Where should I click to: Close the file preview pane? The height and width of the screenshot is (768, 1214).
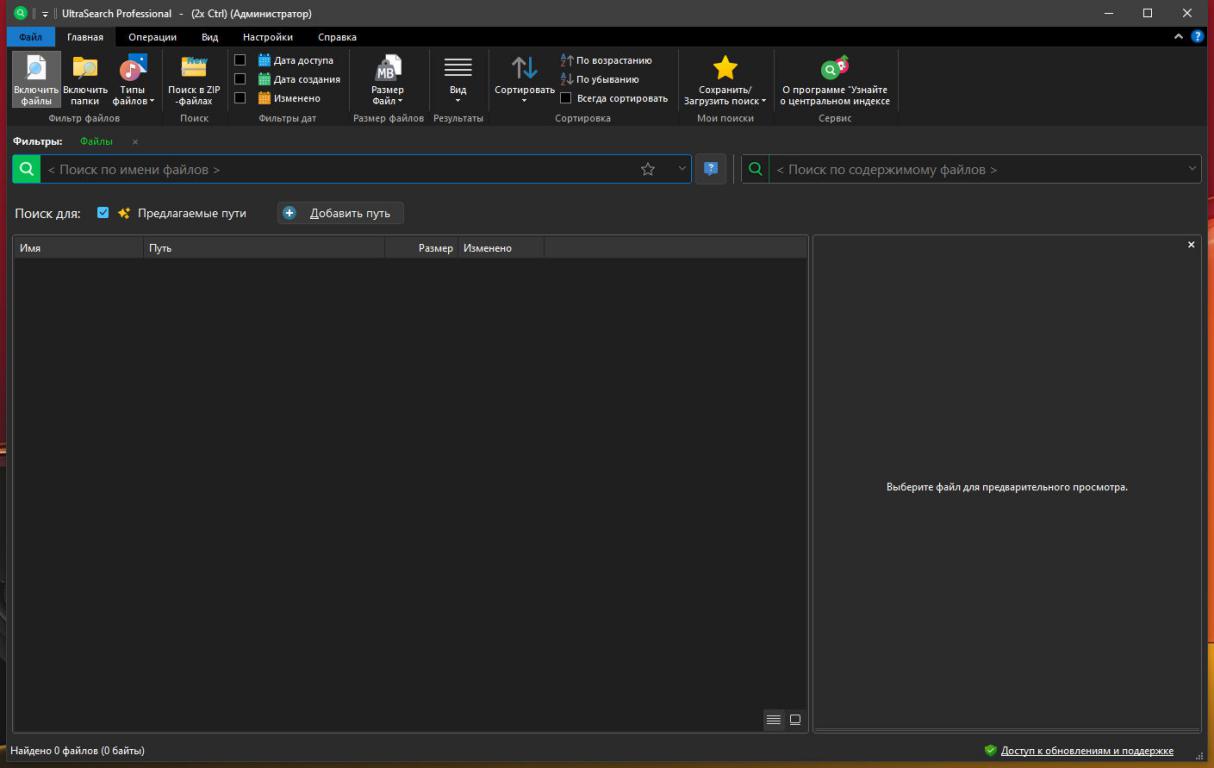pos(1191,245)
